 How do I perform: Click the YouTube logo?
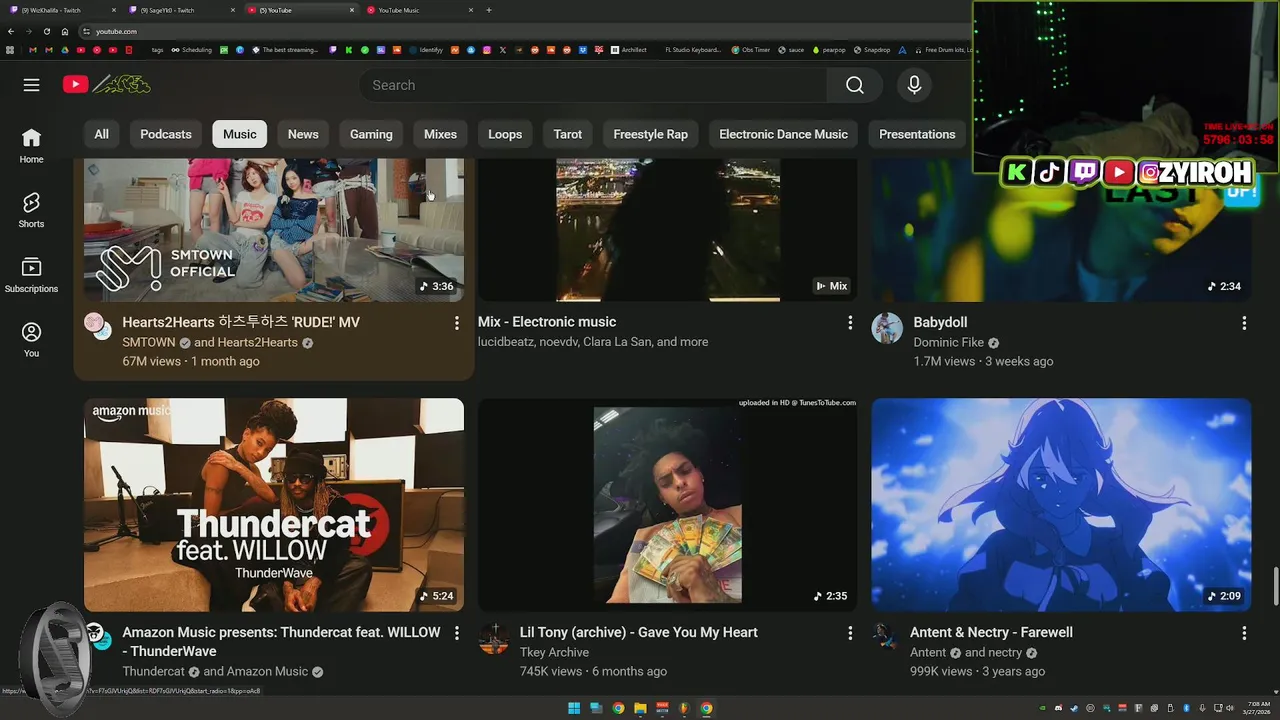tap(107, 85)
